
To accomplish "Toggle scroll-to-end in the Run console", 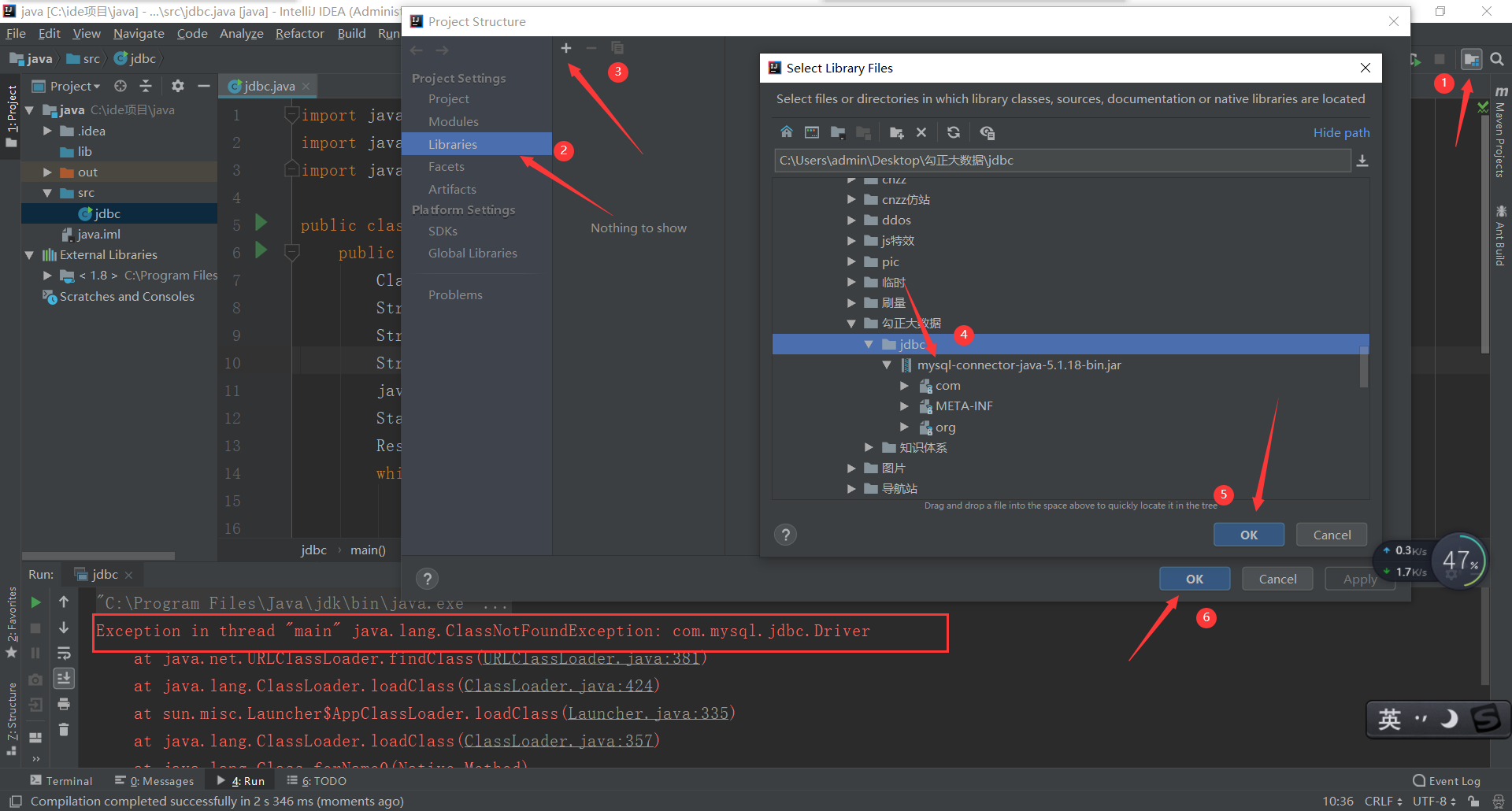I will (x=65, y=678).
